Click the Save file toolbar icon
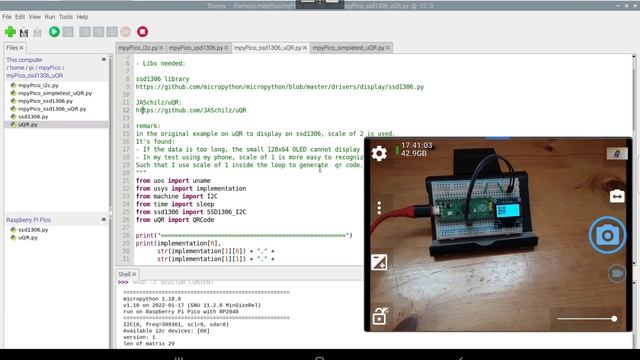This screenshot has height=360, width=640. (x=38, y=32)
